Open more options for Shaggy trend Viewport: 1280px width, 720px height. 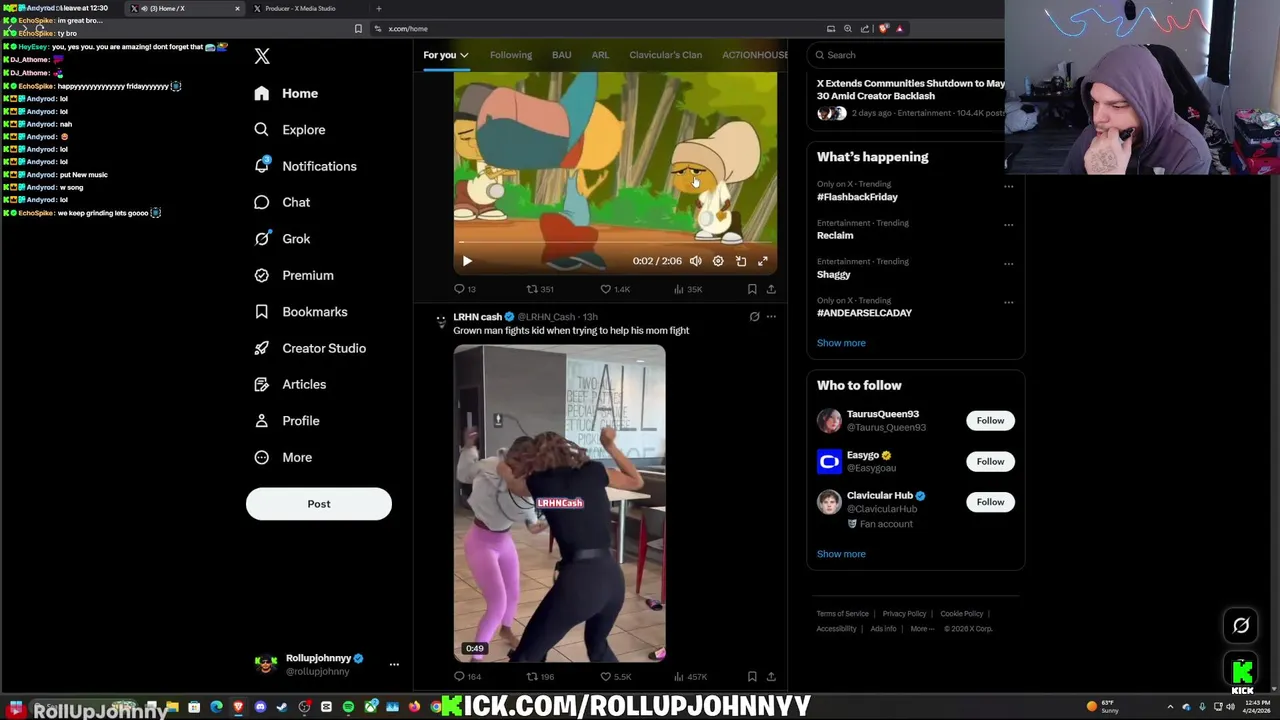1008,264
